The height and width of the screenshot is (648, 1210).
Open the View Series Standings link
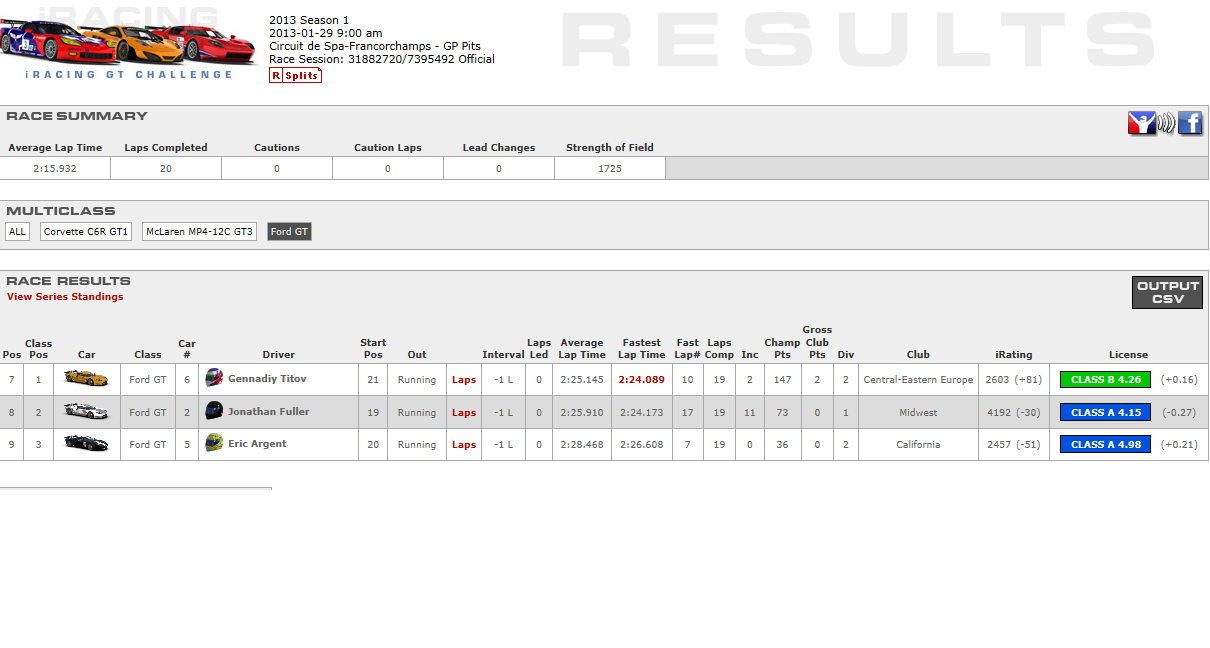[x=65, y=297]
